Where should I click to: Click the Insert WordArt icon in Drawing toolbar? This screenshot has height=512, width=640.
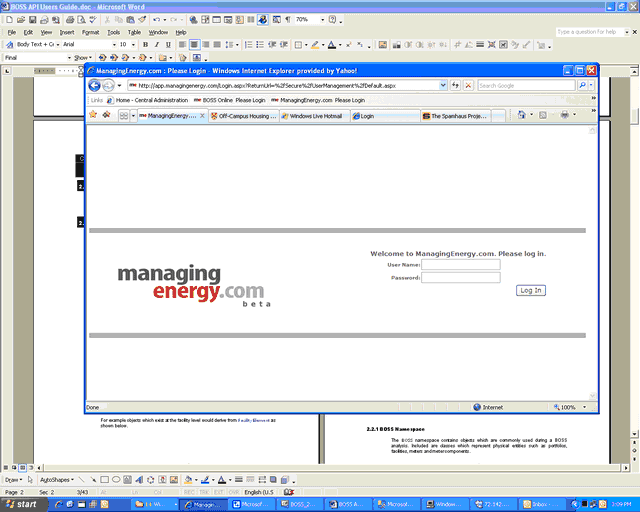(139, 480)
